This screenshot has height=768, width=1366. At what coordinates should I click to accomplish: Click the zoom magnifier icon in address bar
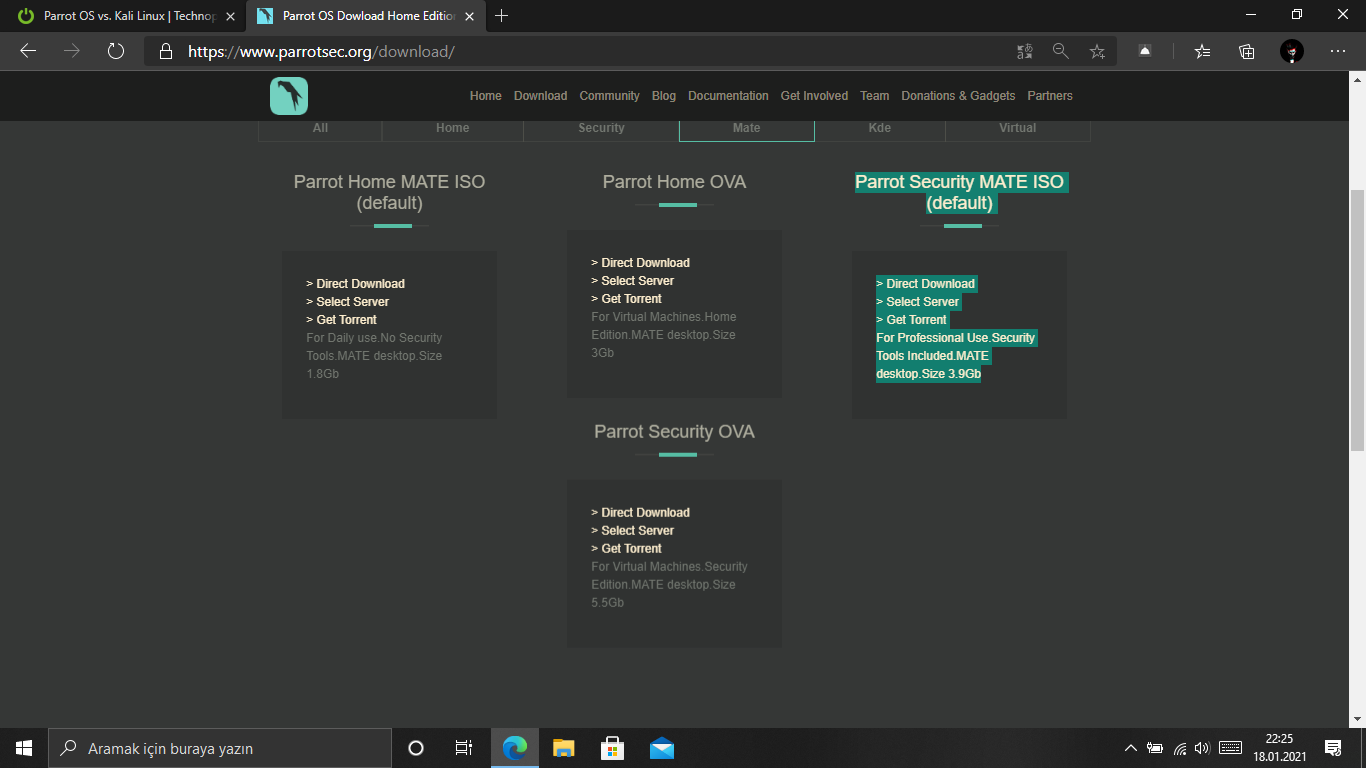(x=1060, y=51)
